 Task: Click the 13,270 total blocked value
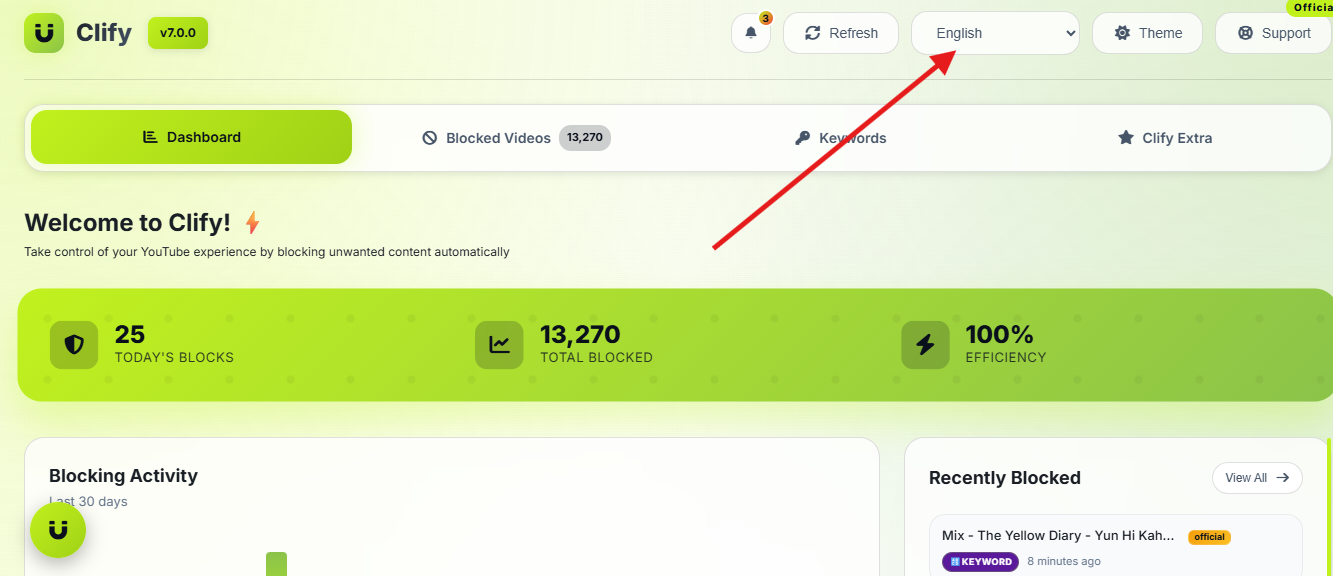pos(580,334)
